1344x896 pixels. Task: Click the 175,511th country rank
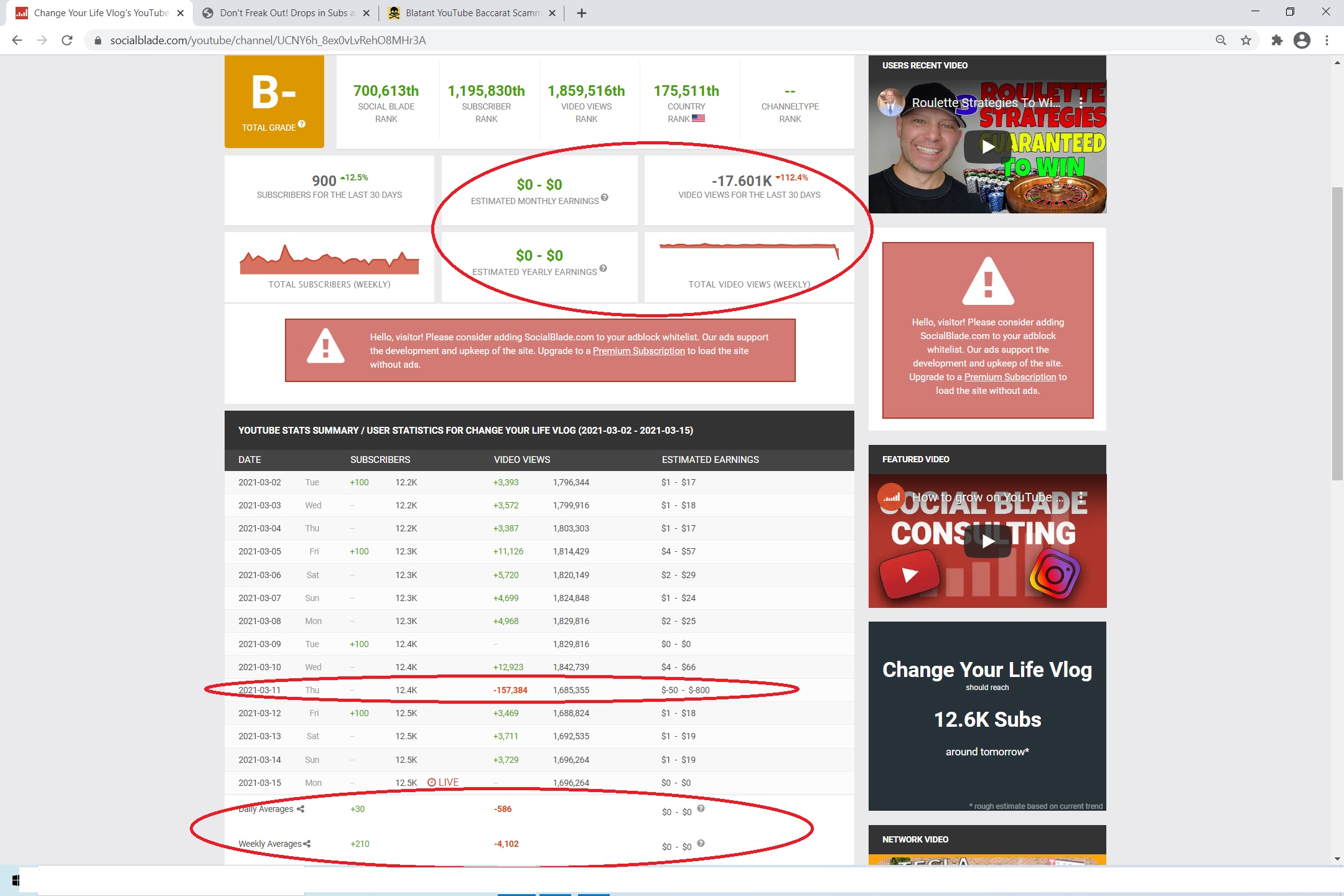pyautogui.click(x=686, y=91)
